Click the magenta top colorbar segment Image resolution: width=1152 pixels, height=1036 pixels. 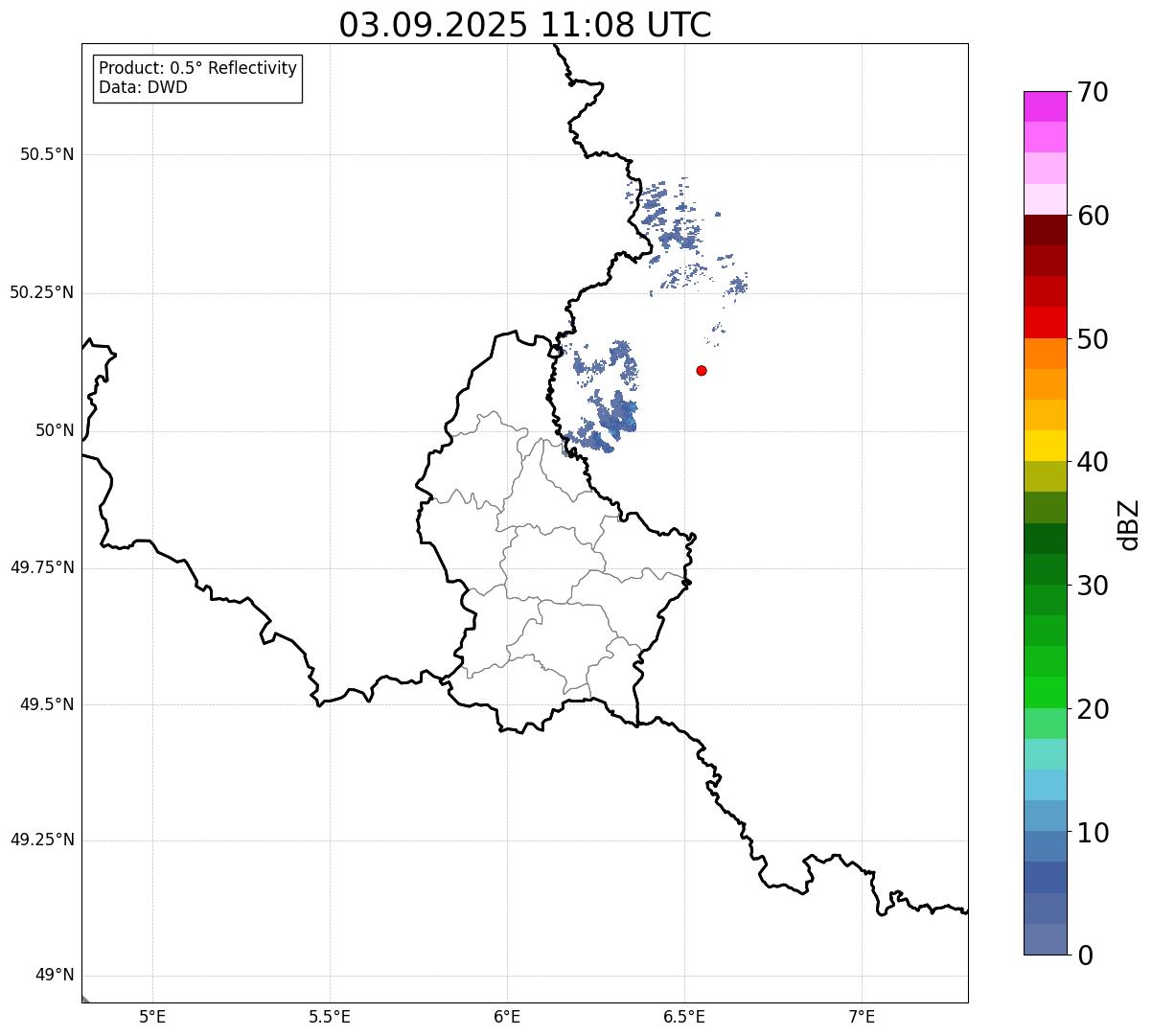click(x=1045, y=106)
